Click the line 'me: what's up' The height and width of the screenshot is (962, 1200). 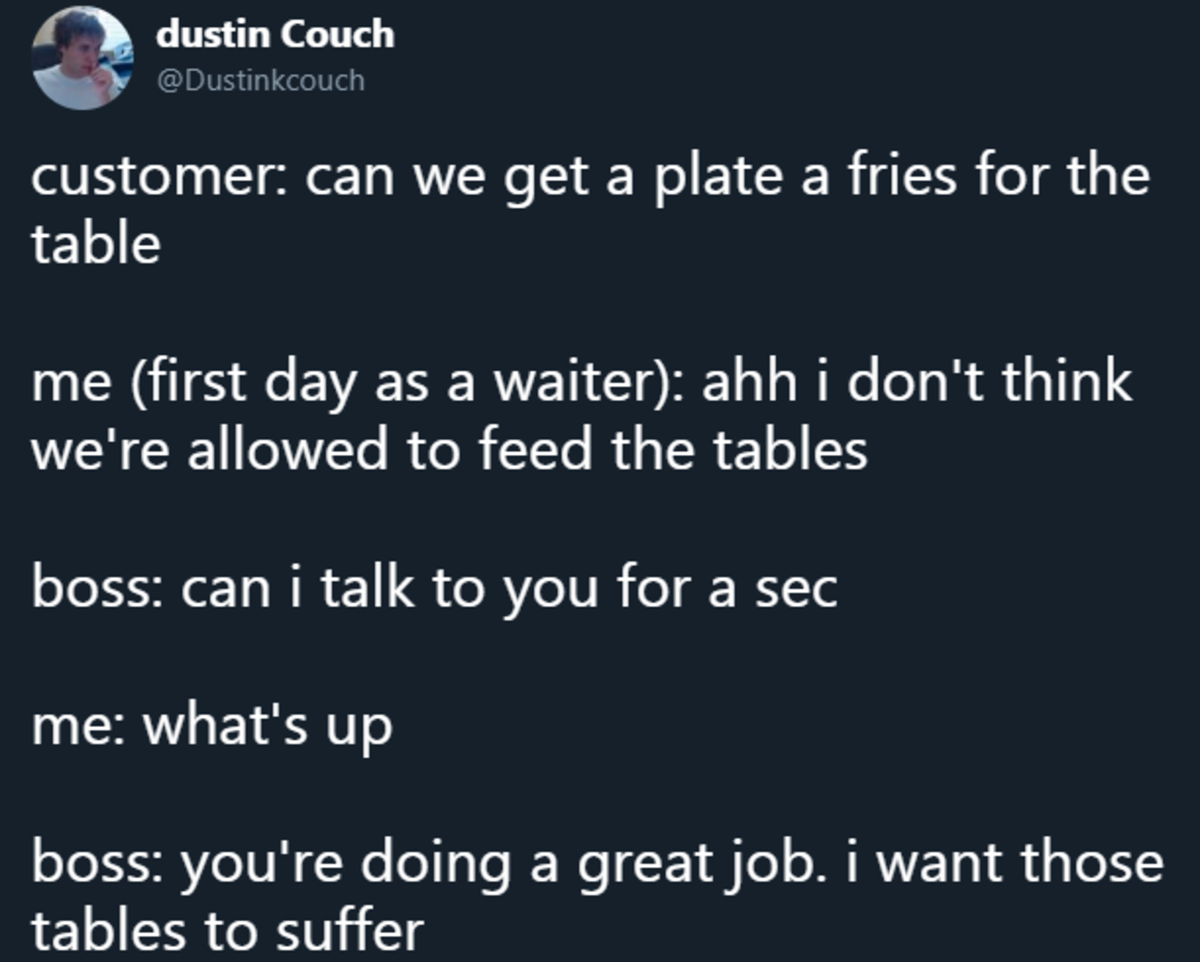(x=212, y=726)
